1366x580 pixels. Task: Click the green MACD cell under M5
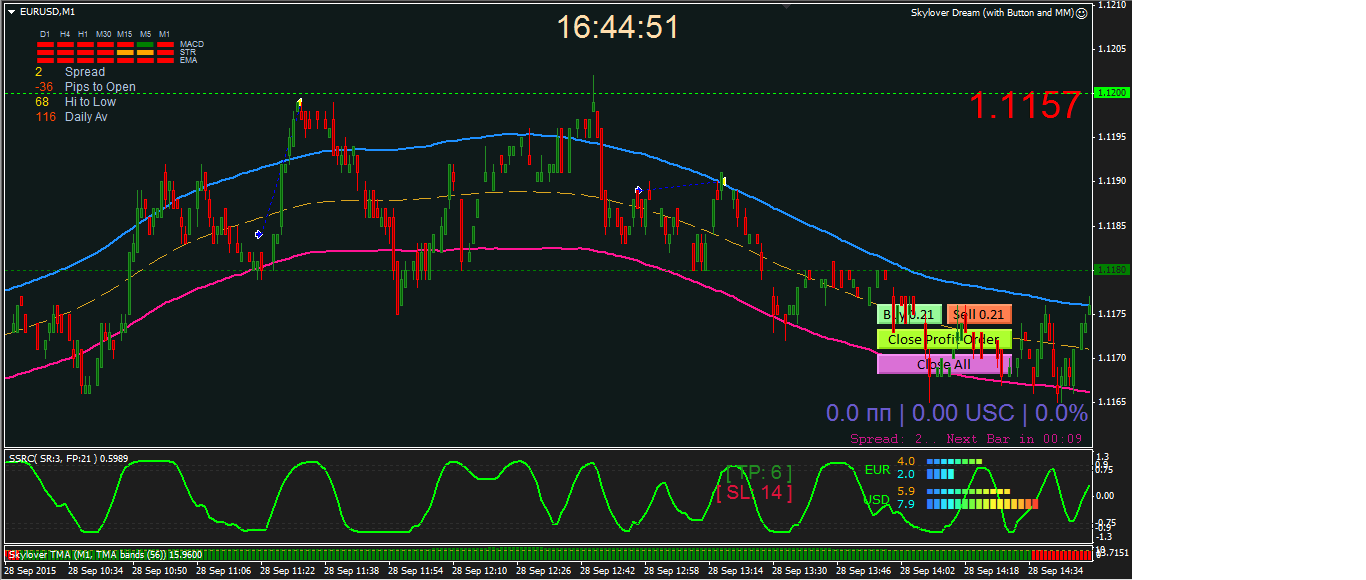[145, 44]
